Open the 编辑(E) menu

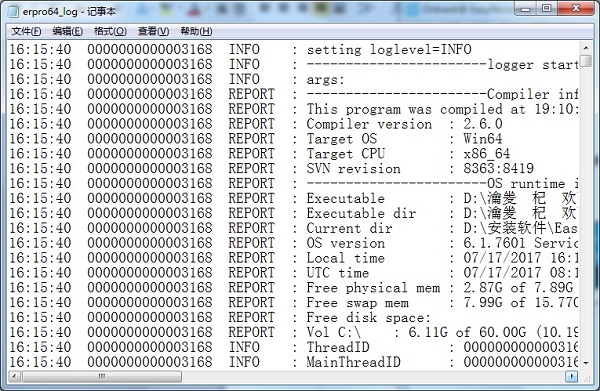67,31
